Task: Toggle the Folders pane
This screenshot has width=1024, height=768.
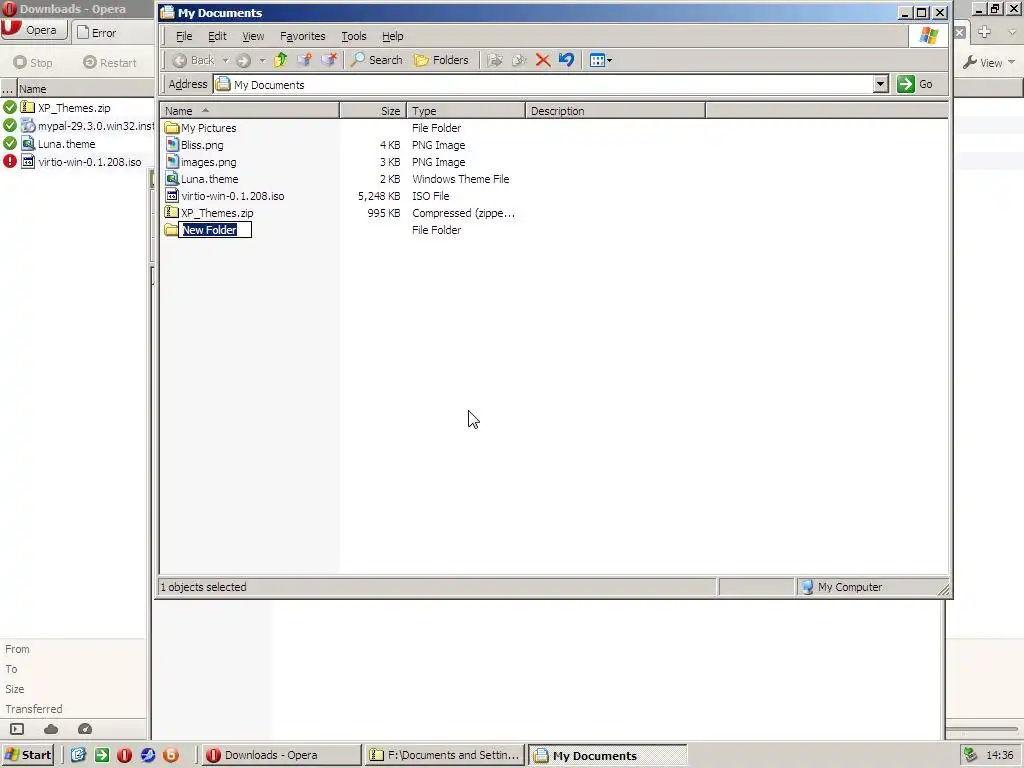Action: point(441,60)
